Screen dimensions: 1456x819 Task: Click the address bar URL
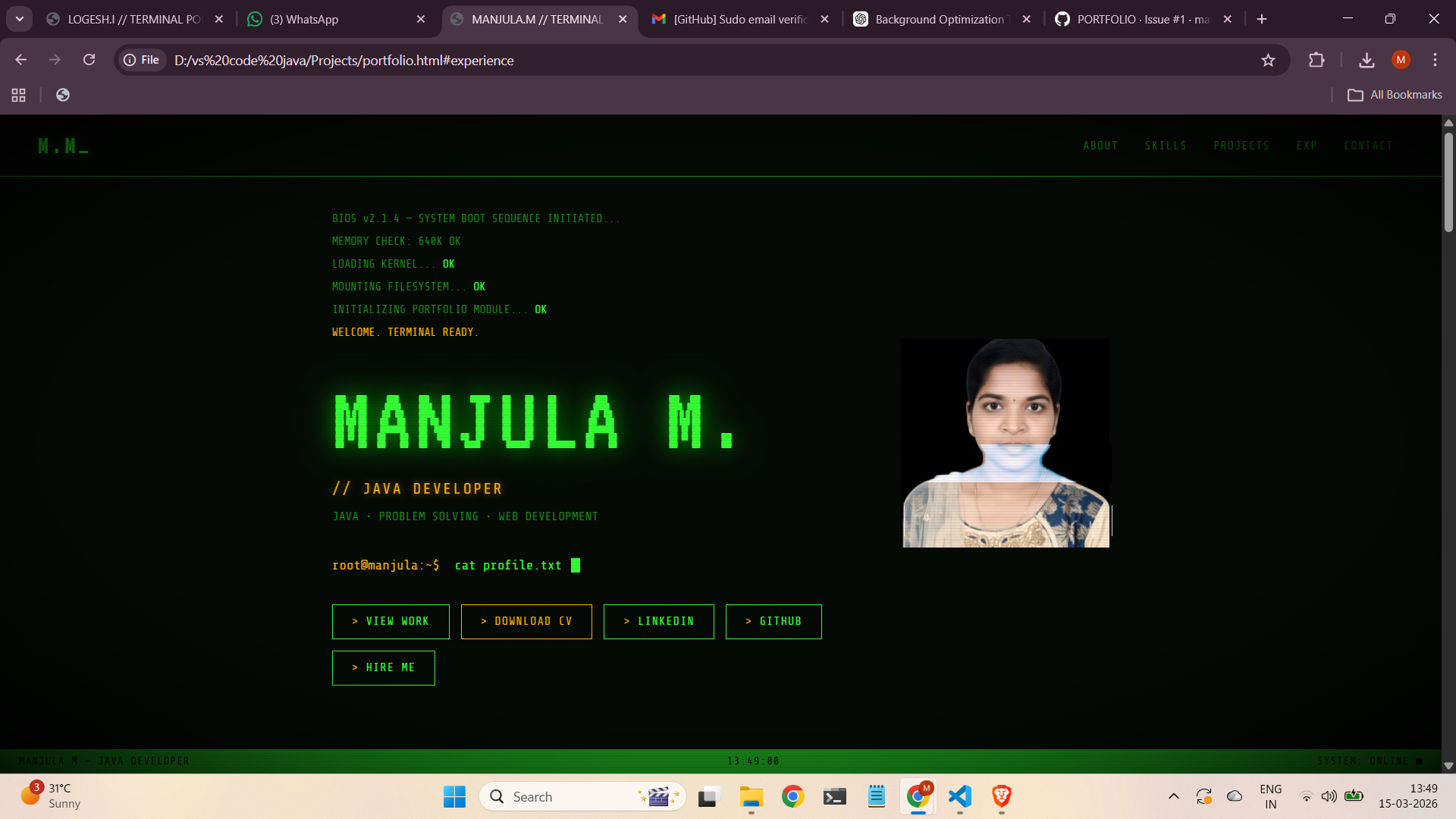344,60
